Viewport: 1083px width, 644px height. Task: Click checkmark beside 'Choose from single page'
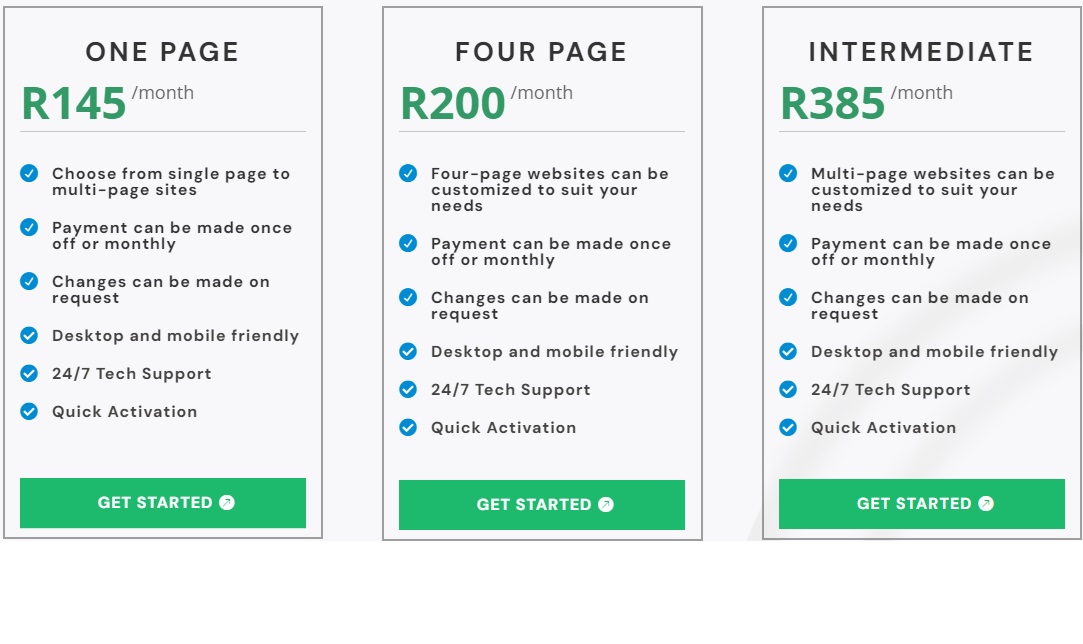point(29,173)
